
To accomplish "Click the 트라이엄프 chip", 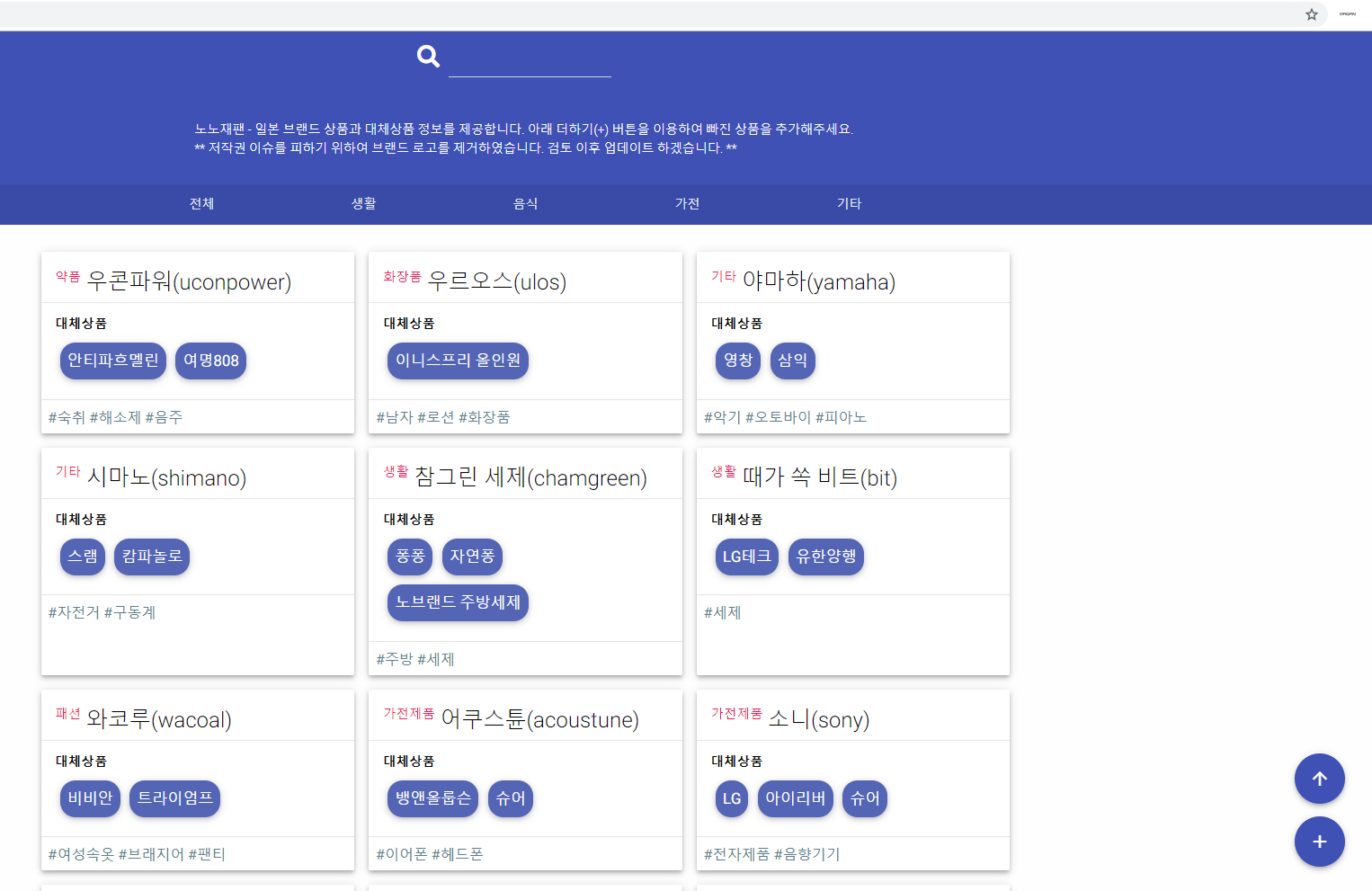I will click(175, 798).
